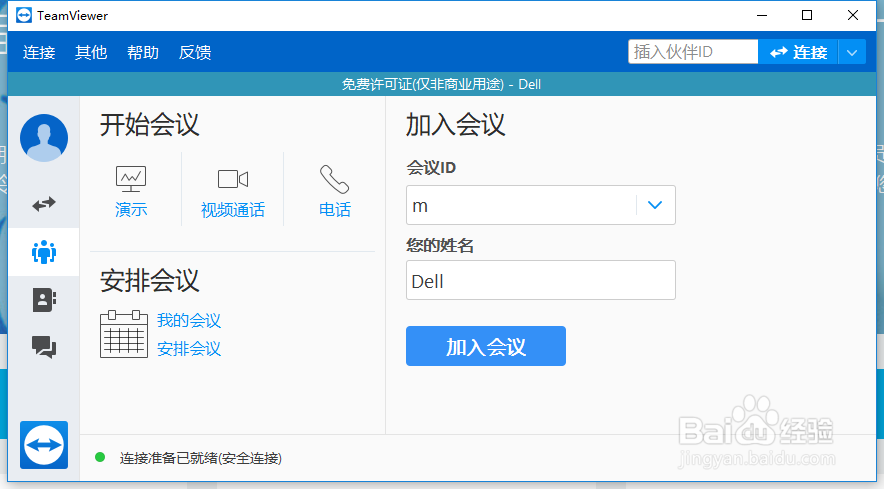884x489 pixels.
Task: Start a 电话 phone call
Action: click(x=335, y=192)
